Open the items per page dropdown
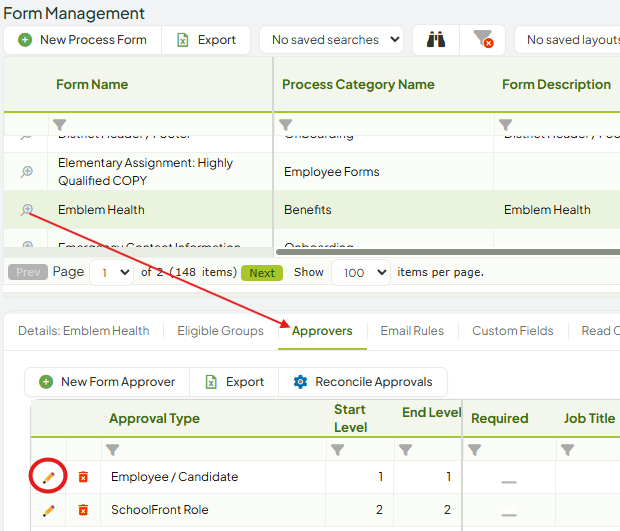620x531 pixels. click(361, 272)
